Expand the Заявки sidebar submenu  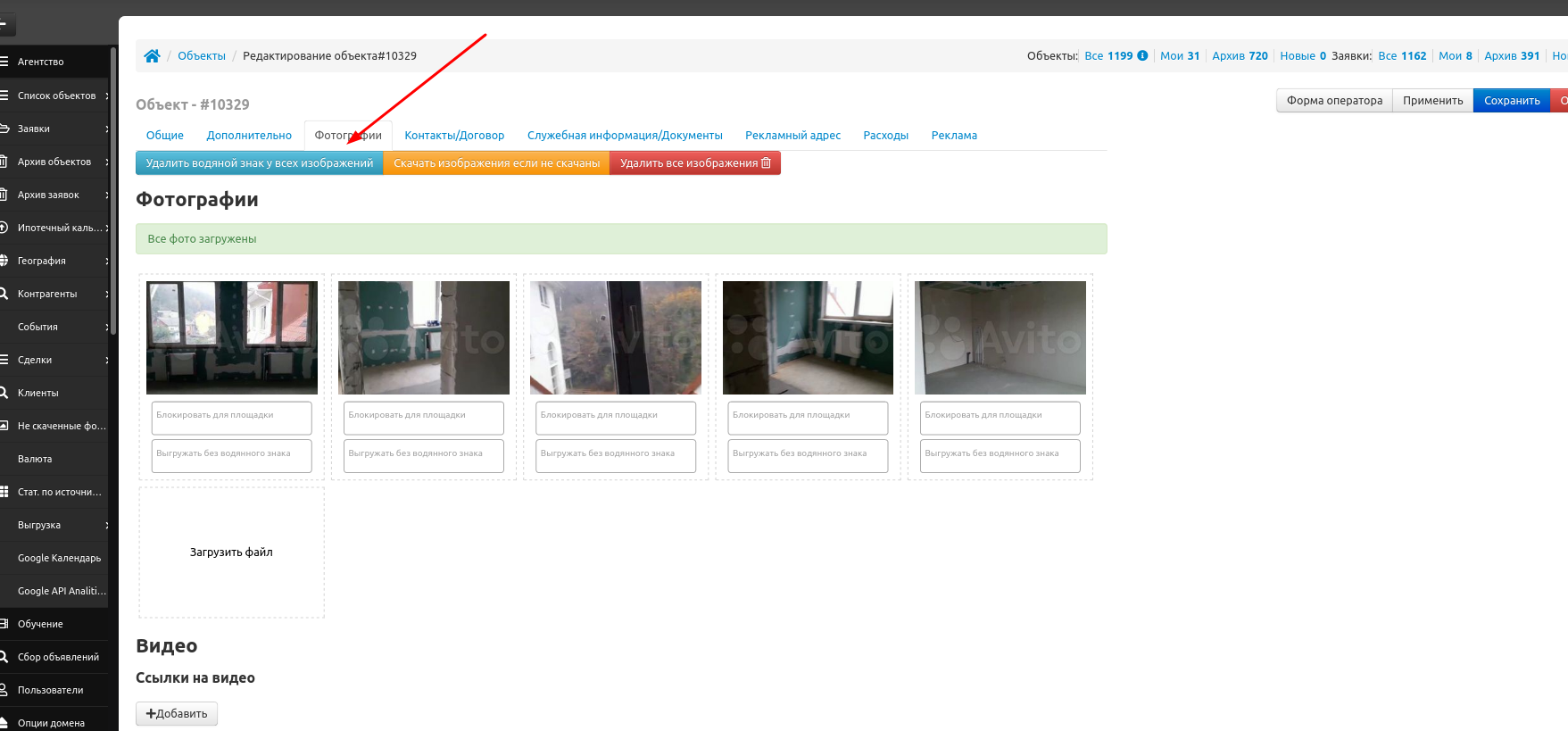pos(107,129)
